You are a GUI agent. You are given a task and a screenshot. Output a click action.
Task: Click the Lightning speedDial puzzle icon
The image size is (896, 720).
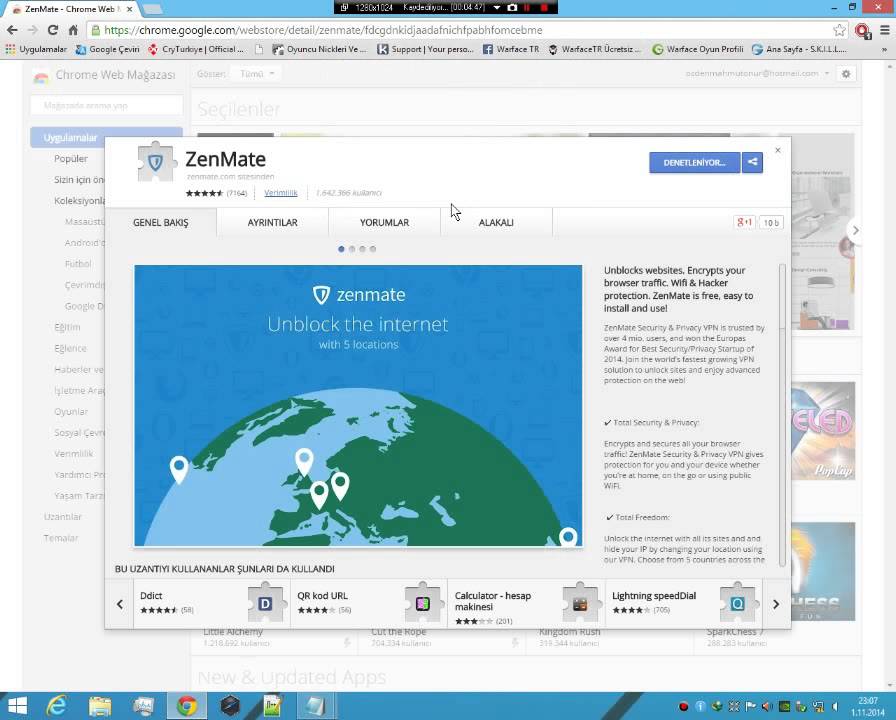point(738,602)
